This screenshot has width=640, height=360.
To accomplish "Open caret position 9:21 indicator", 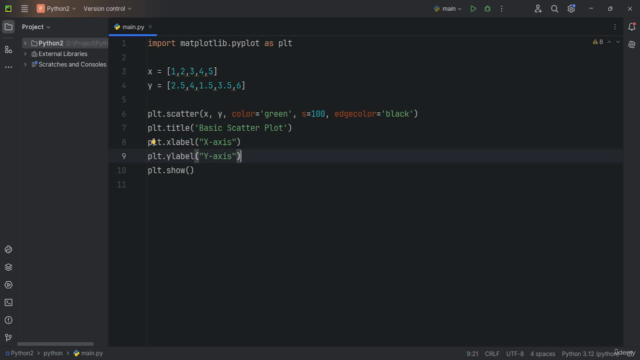I will point(472,354).
